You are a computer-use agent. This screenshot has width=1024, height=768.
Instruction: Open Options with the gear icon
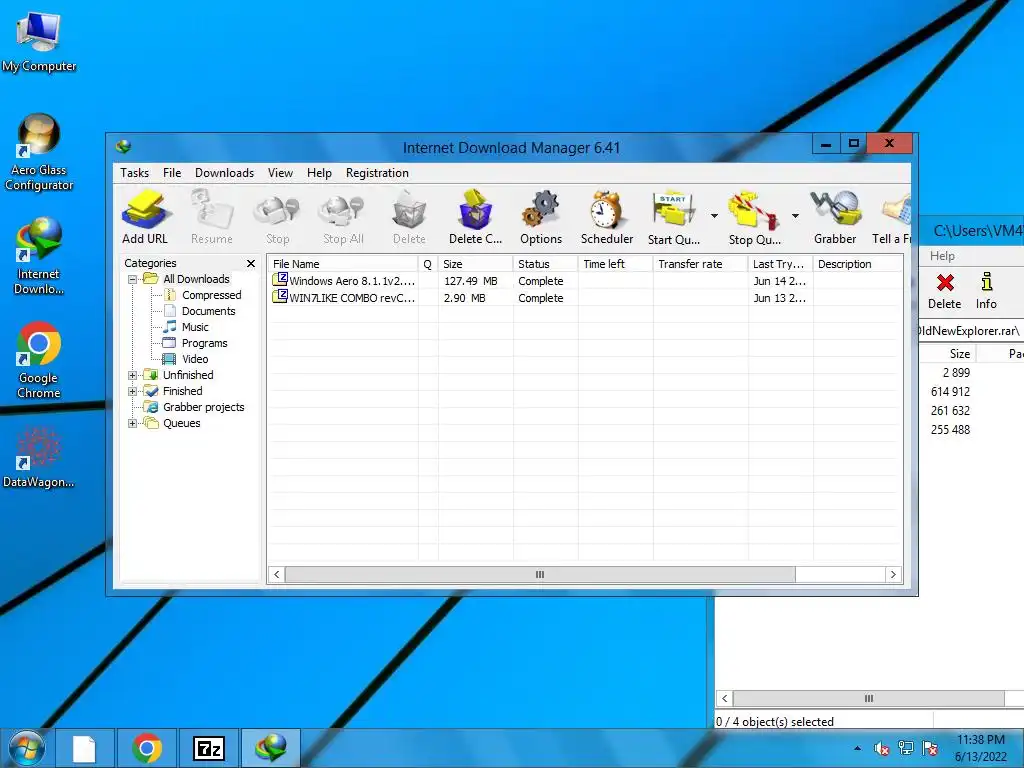(541, 218)
